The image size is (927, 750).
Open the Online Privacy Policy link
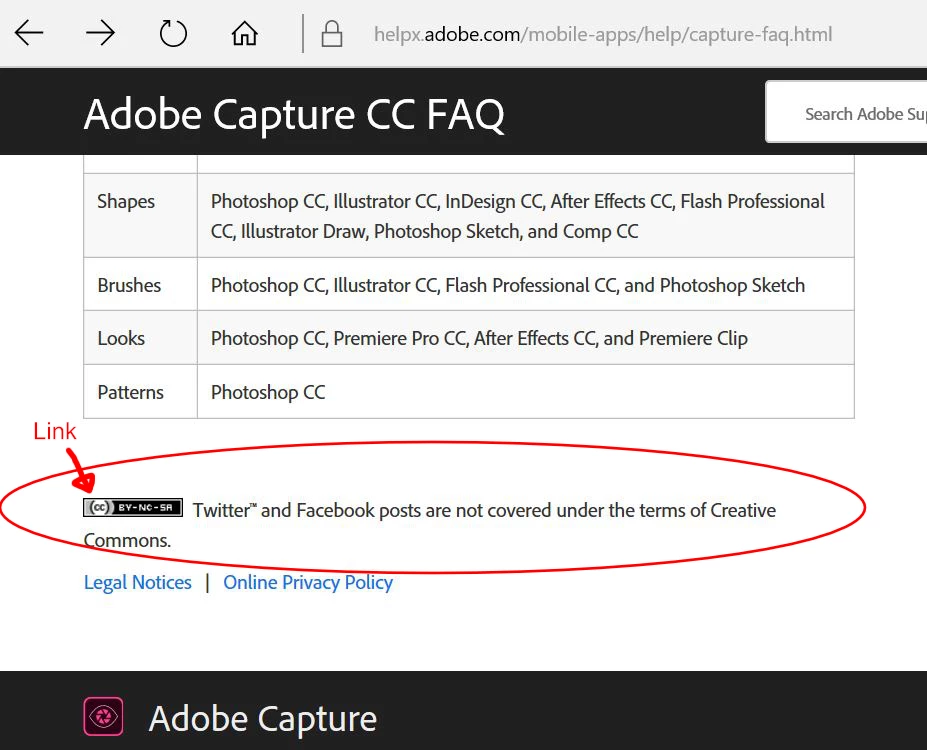point(308,583)
